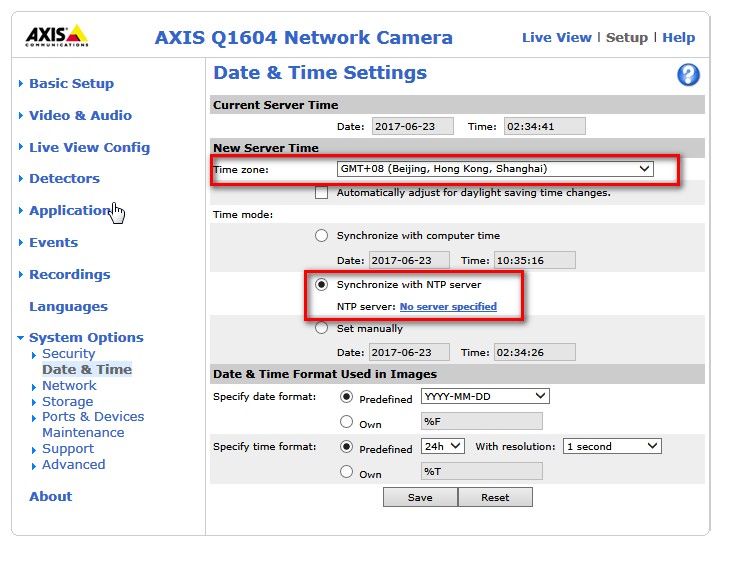Click the %F own date format field
The image size is (729, 568).
coord(481,422)
